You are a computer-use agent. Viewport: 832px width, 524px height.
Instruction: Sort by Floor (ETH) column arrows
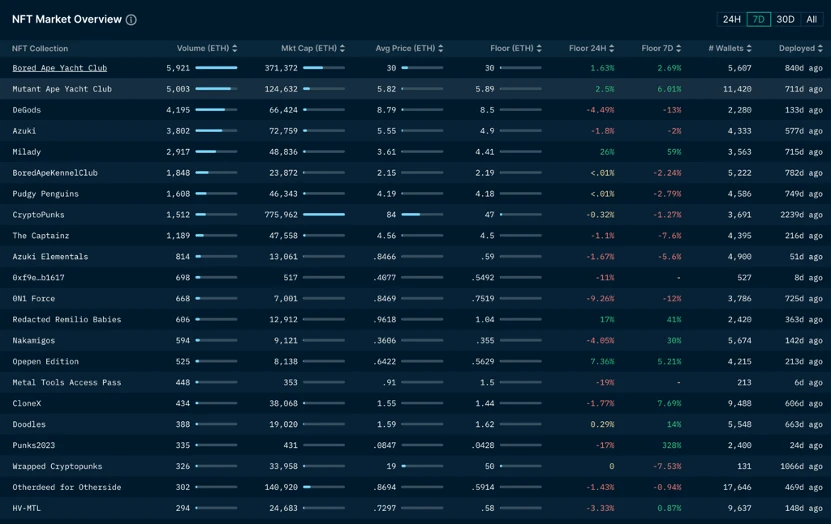[539, 48]
